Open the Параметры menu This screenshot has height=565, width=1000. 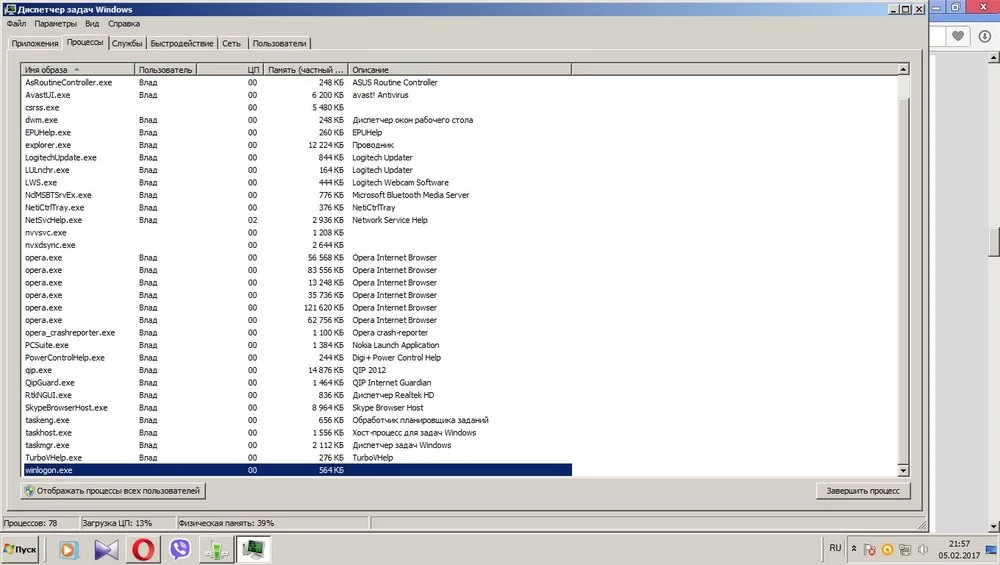click(55, 23)
